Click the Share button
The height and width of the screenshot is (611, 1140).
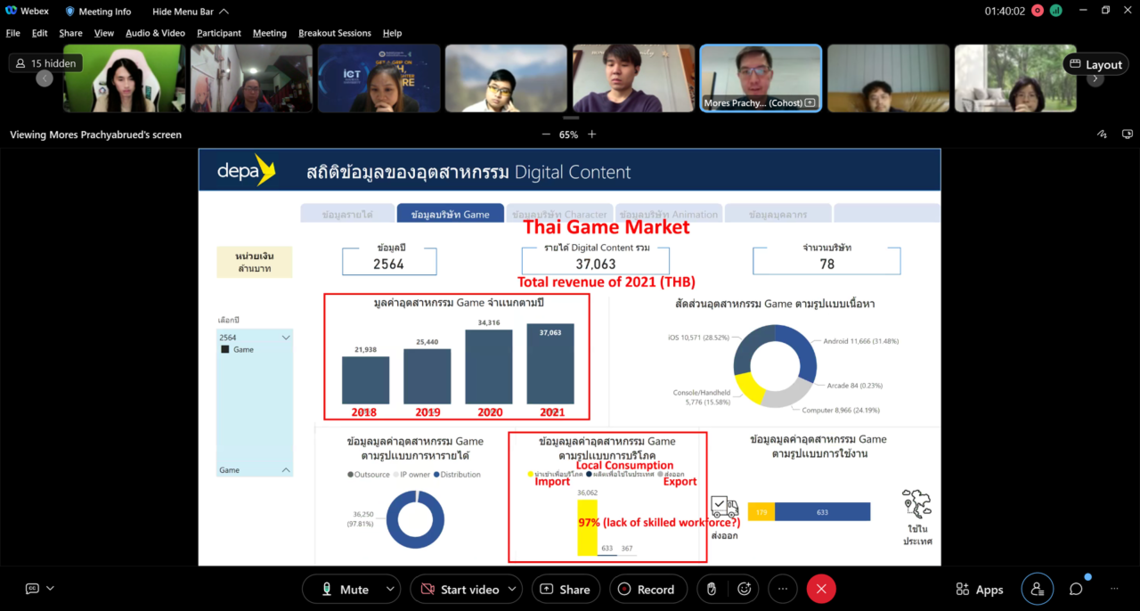[565, 589]
